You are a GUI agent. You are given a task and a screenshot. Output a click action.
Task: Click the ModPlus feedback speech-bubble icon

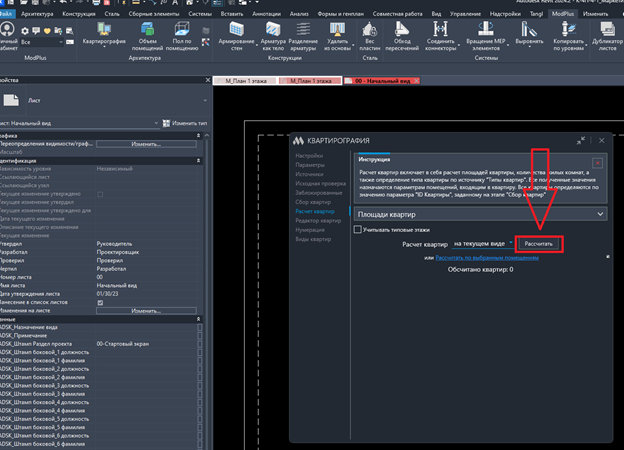[x=36, y=31]
